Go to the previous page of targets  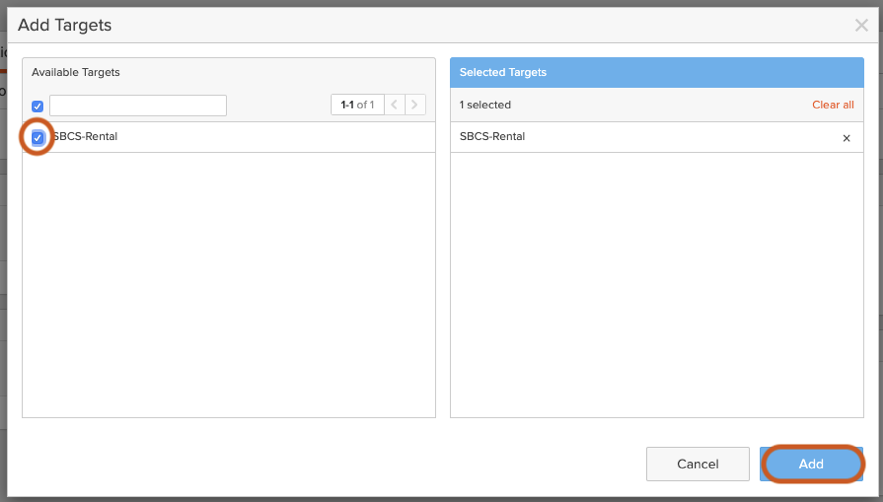[395, 105]
